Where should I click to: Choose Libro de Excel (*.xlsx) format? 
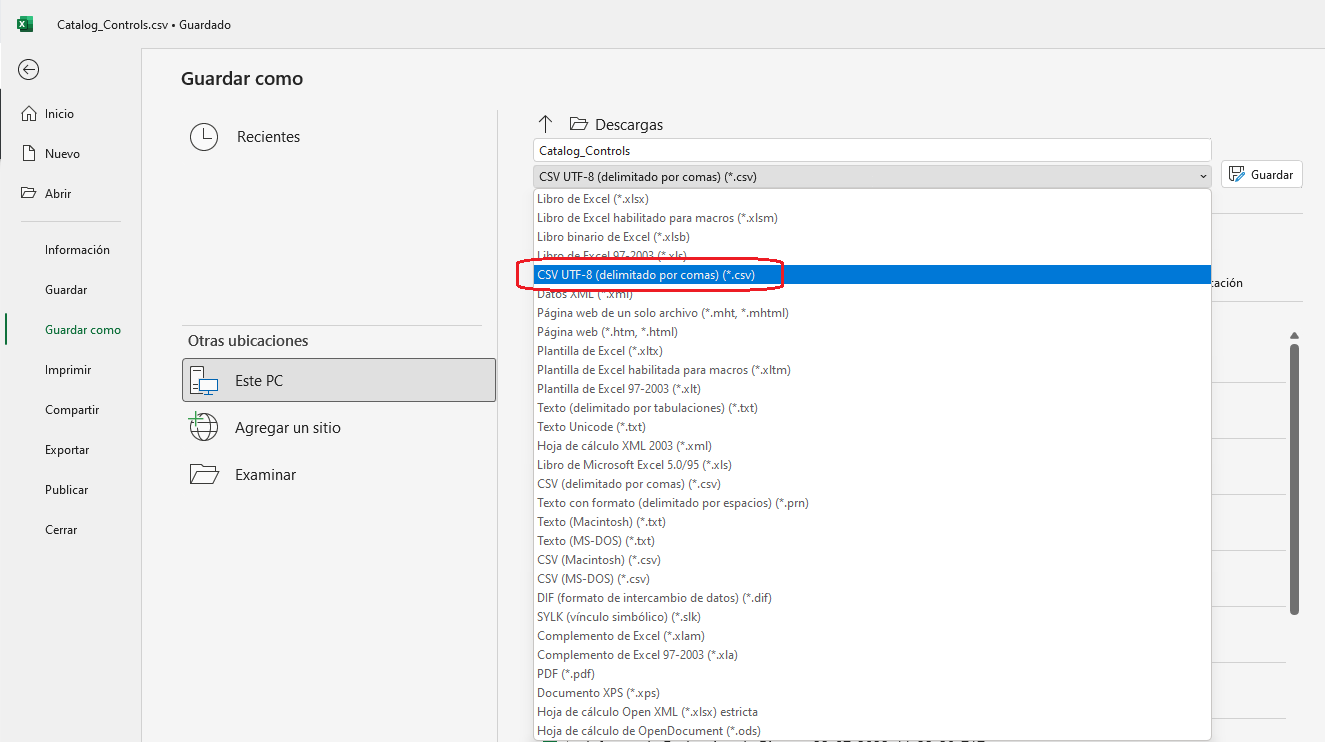(x=592, y=199)
